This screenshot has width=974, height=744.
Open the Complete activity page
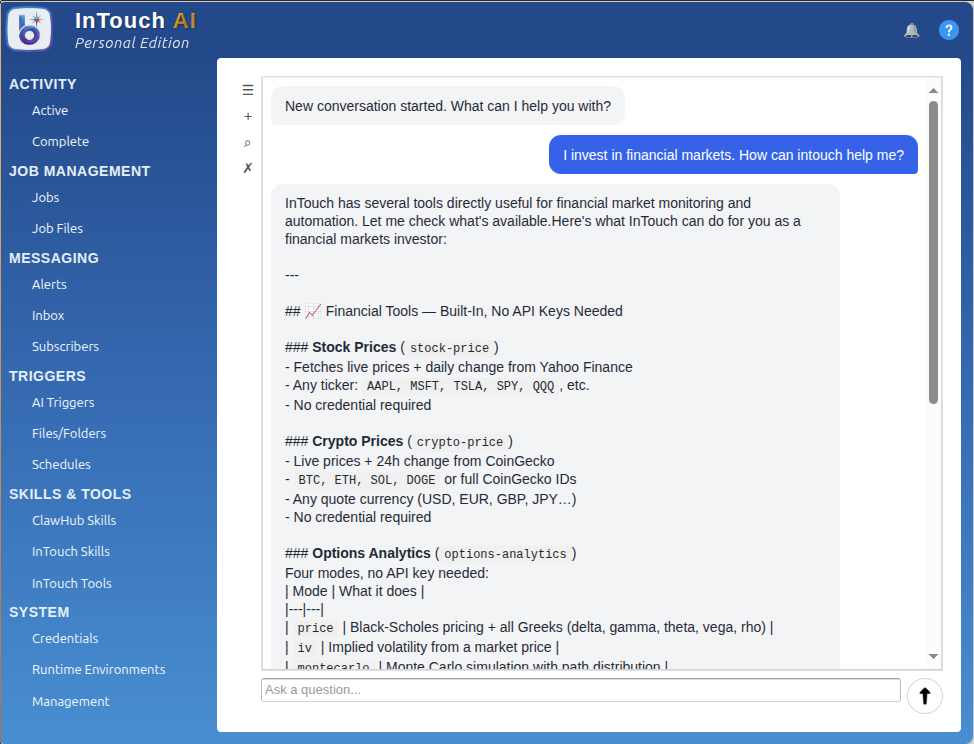60,142
